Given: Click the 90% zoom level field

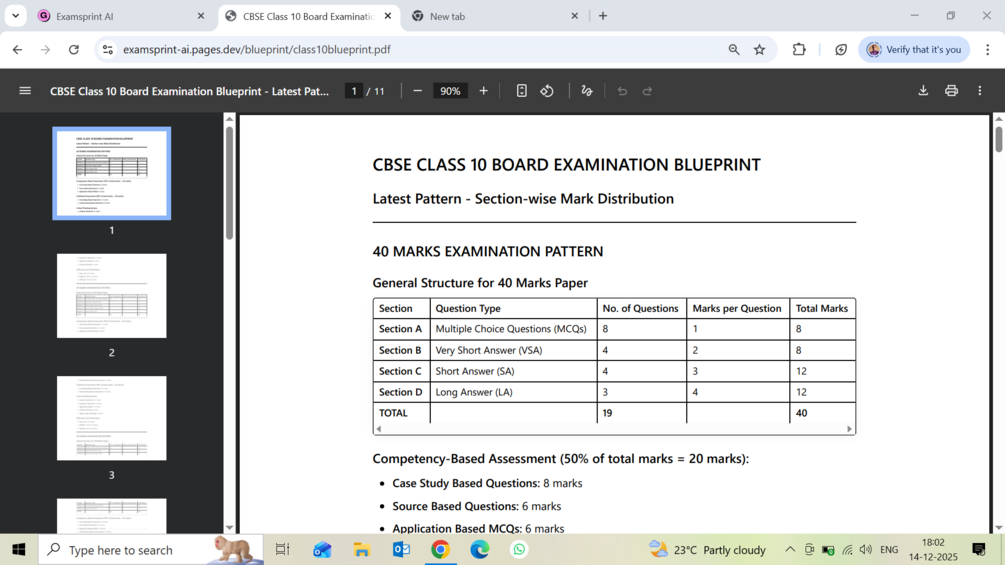Looking at the screenshot, I should [x=450, y=91].
